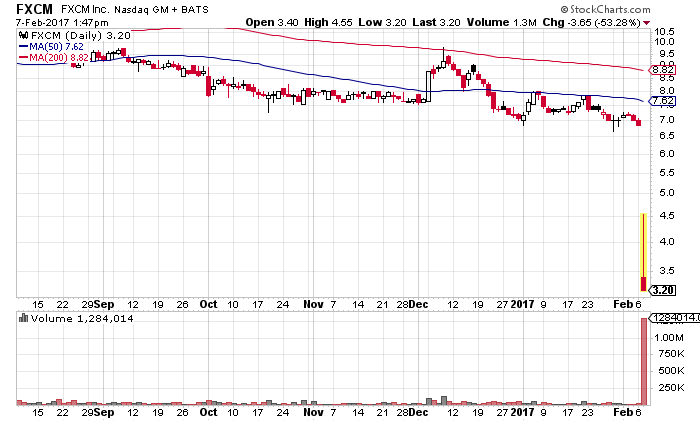Click the Low 3.20 value
This screenshot has width=700, height=421.
point(382,22)
